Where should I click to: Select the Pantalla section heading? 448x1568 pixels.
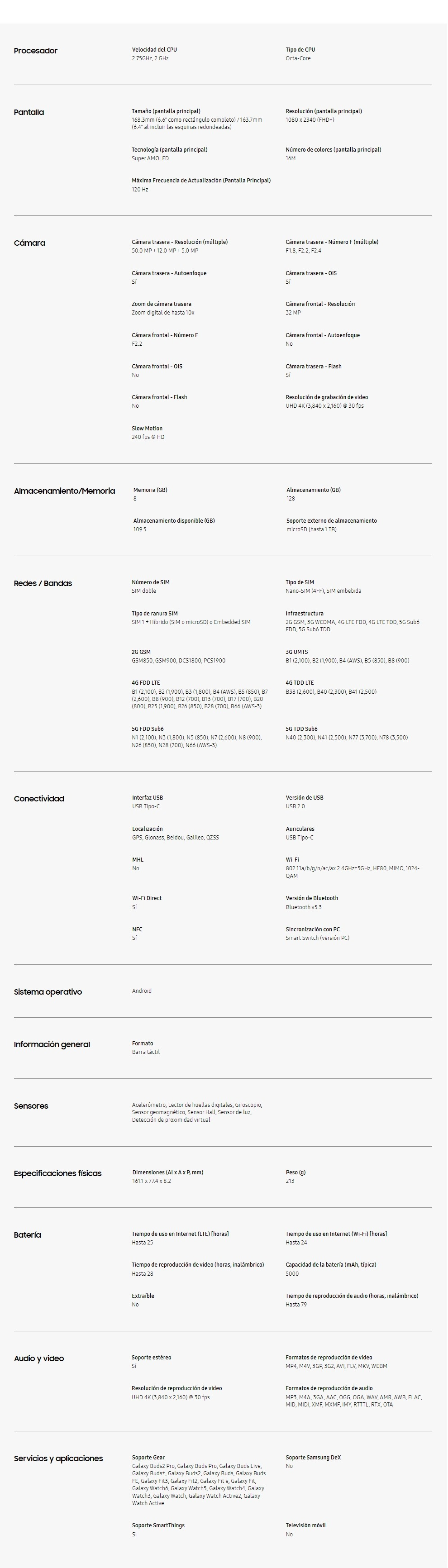tap(29, 112)
